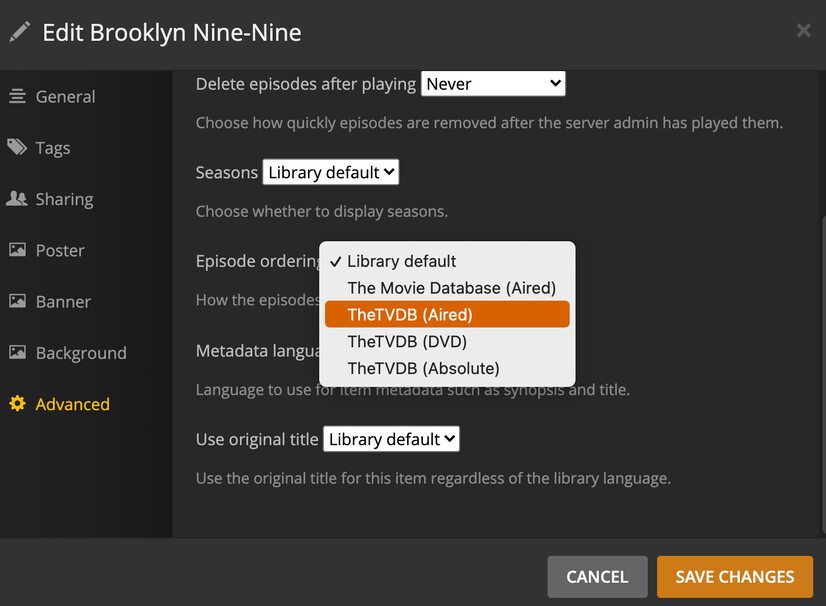Click the Advanced gear icon
This screenshot has height=606, width=826.
[x=17, y=404]
